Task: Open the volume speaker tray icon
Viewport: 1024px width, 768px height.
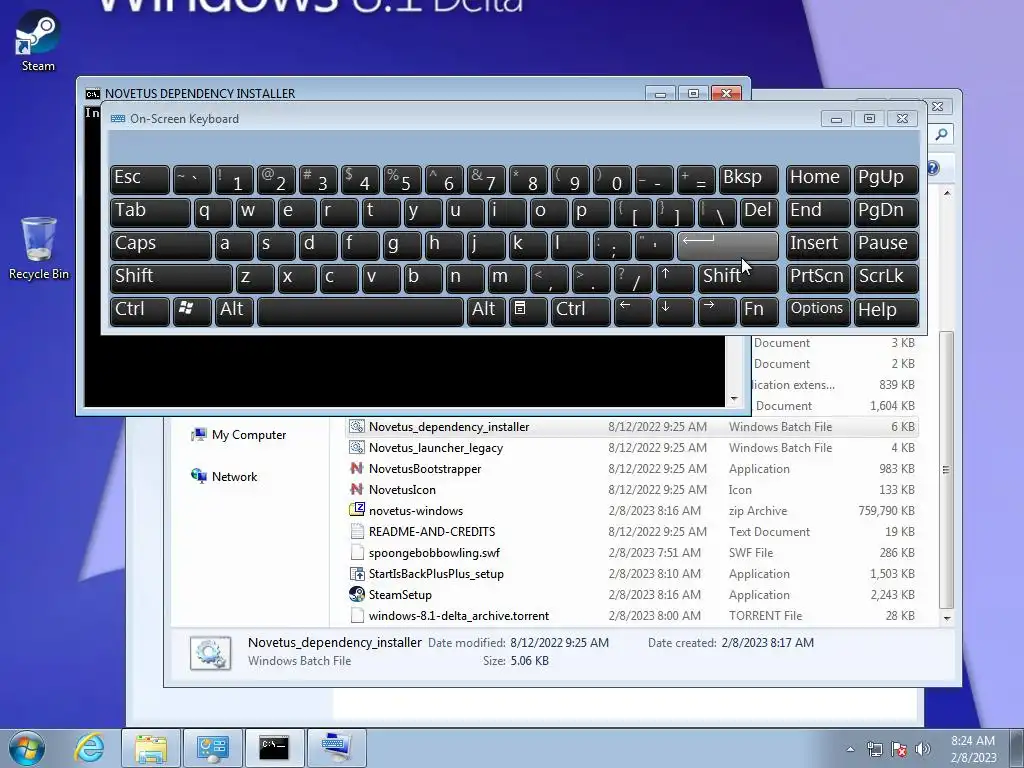Action: click(923, 749)
